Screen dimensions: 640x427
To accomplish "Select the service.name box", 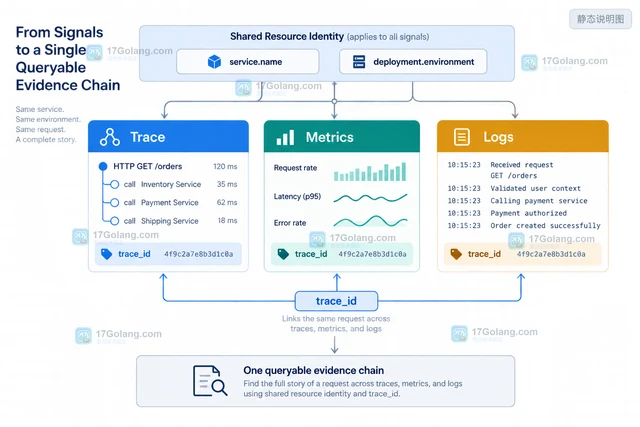I will point(248,62).
